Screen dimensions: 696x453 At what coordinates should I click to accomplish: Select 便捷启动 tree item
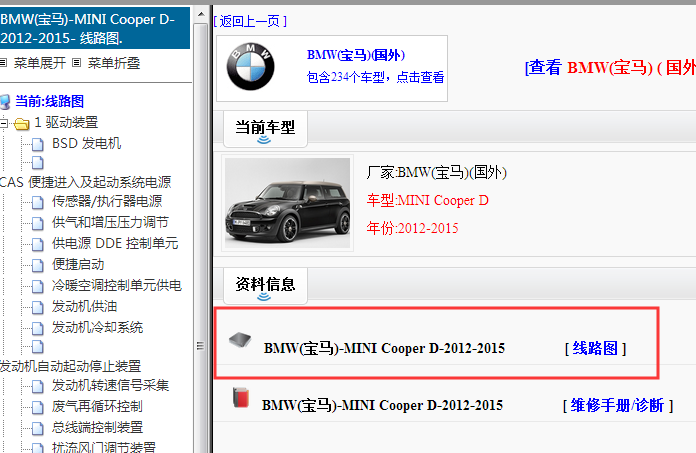tap(78, 264)
